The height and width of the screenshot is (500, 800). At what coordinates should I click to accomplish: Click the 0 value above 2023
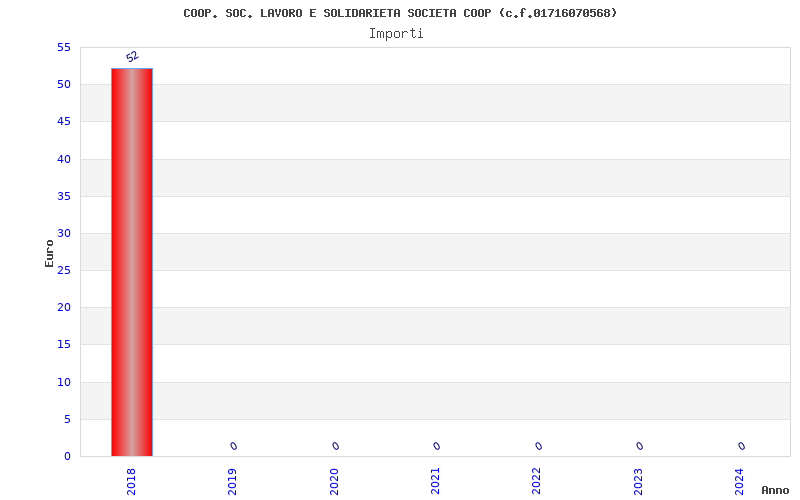[x=640, y=446]
